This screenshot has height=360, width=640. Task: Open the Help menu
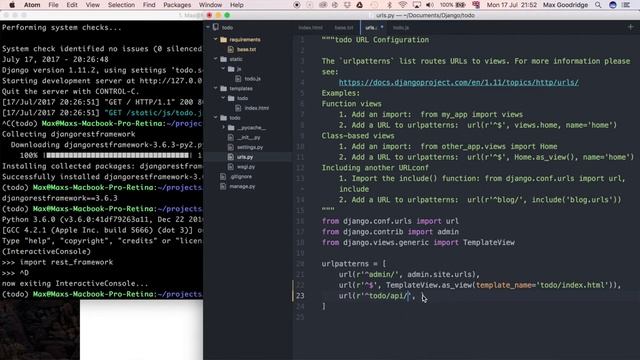(237, 5)
